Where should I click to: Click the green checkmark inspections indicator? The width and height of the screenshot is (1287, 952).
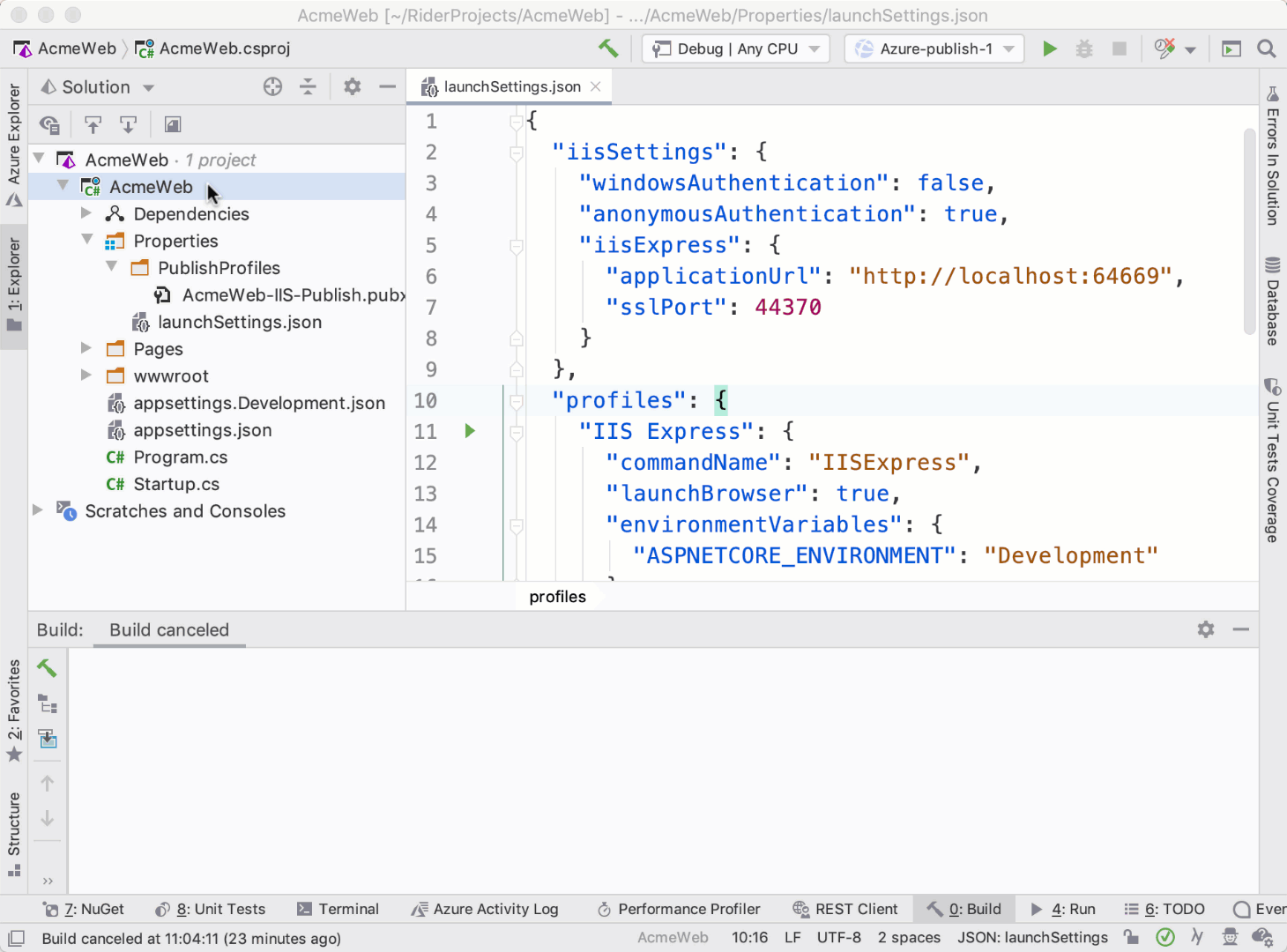click(x=1164, y=936)
